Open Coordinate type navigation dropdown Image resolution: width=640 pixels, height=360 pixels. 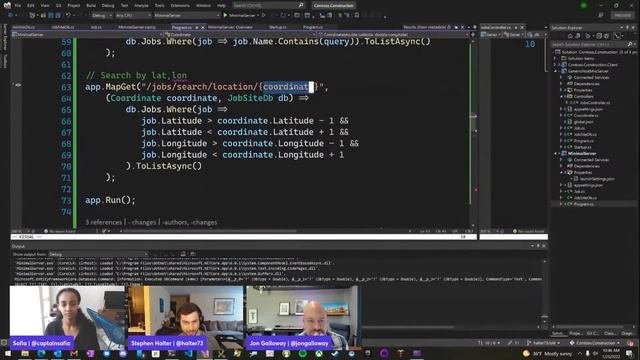coord(240,35)
